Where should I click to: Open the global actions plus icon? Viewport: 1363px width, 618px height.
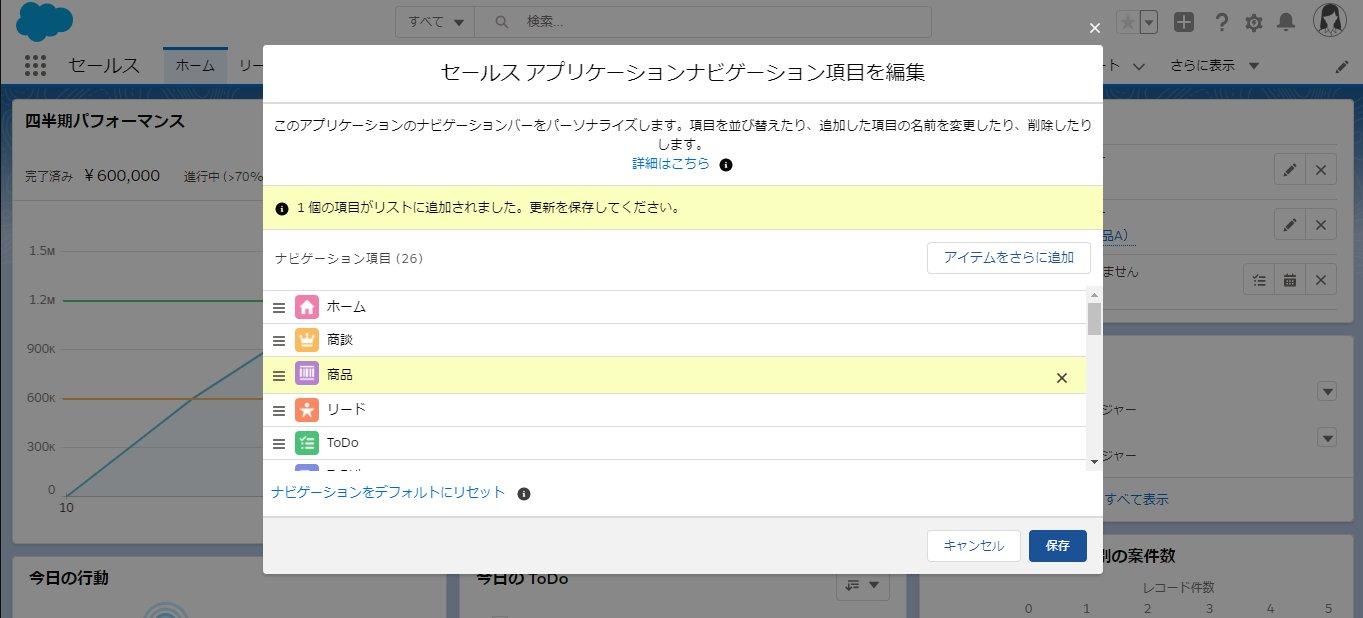click(1184, 22)
